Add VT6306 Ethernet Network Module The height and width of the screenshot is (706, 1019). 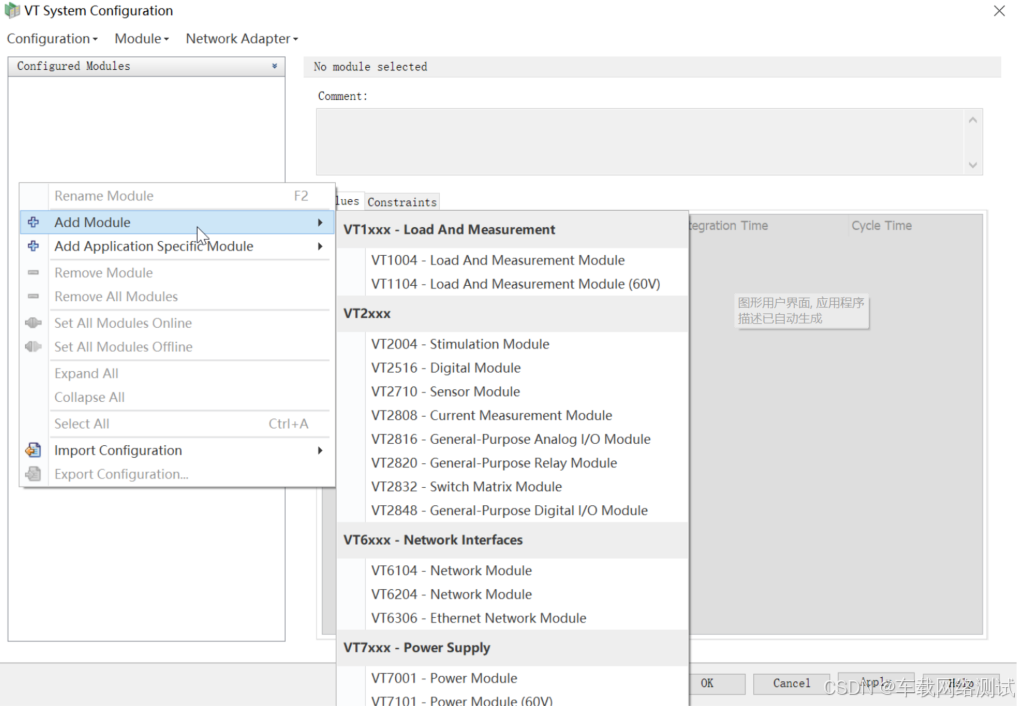coord(512,618)
